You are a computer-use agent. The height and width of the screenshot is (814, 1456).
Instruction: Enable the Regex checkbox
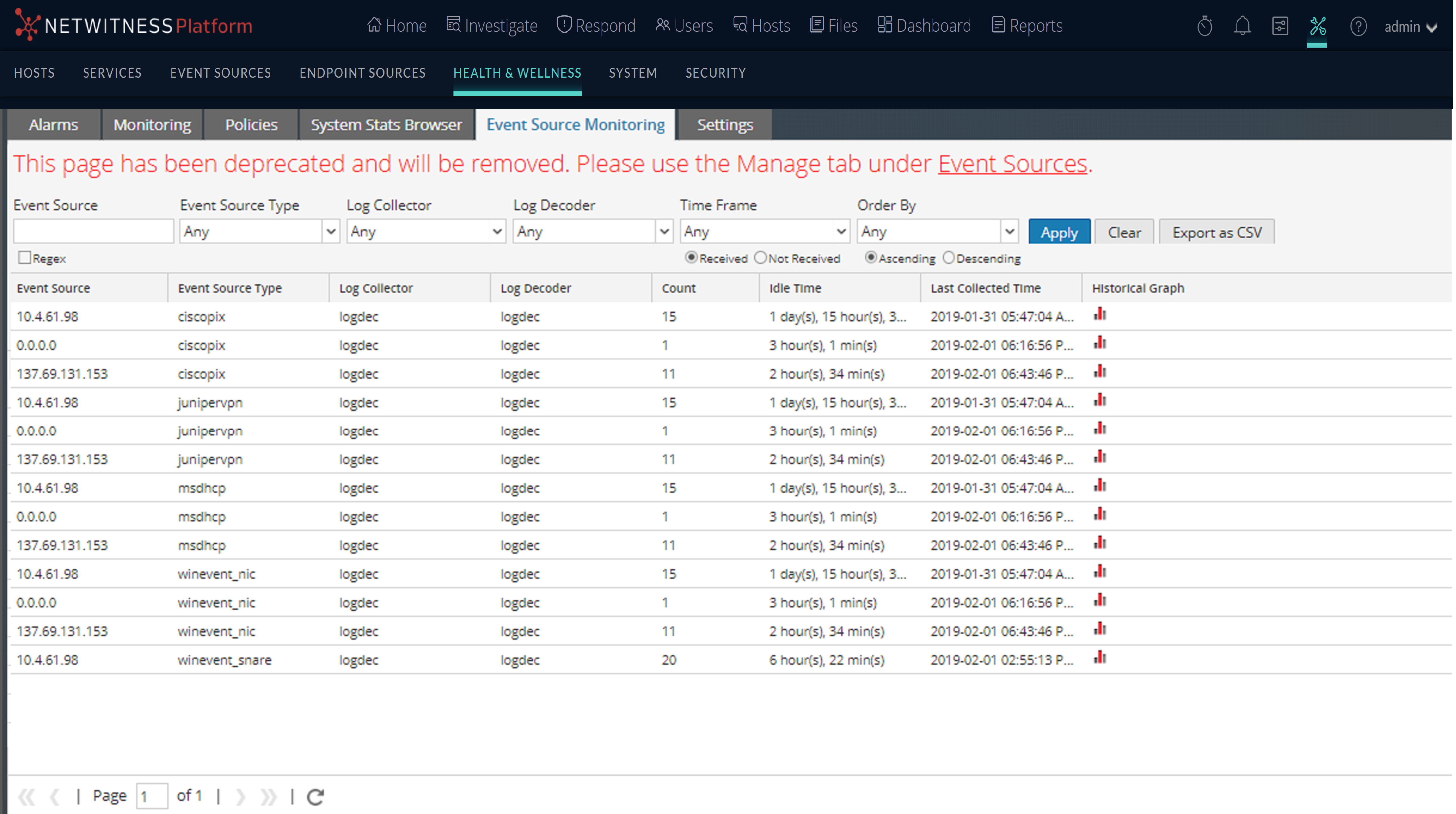point(24,258)
